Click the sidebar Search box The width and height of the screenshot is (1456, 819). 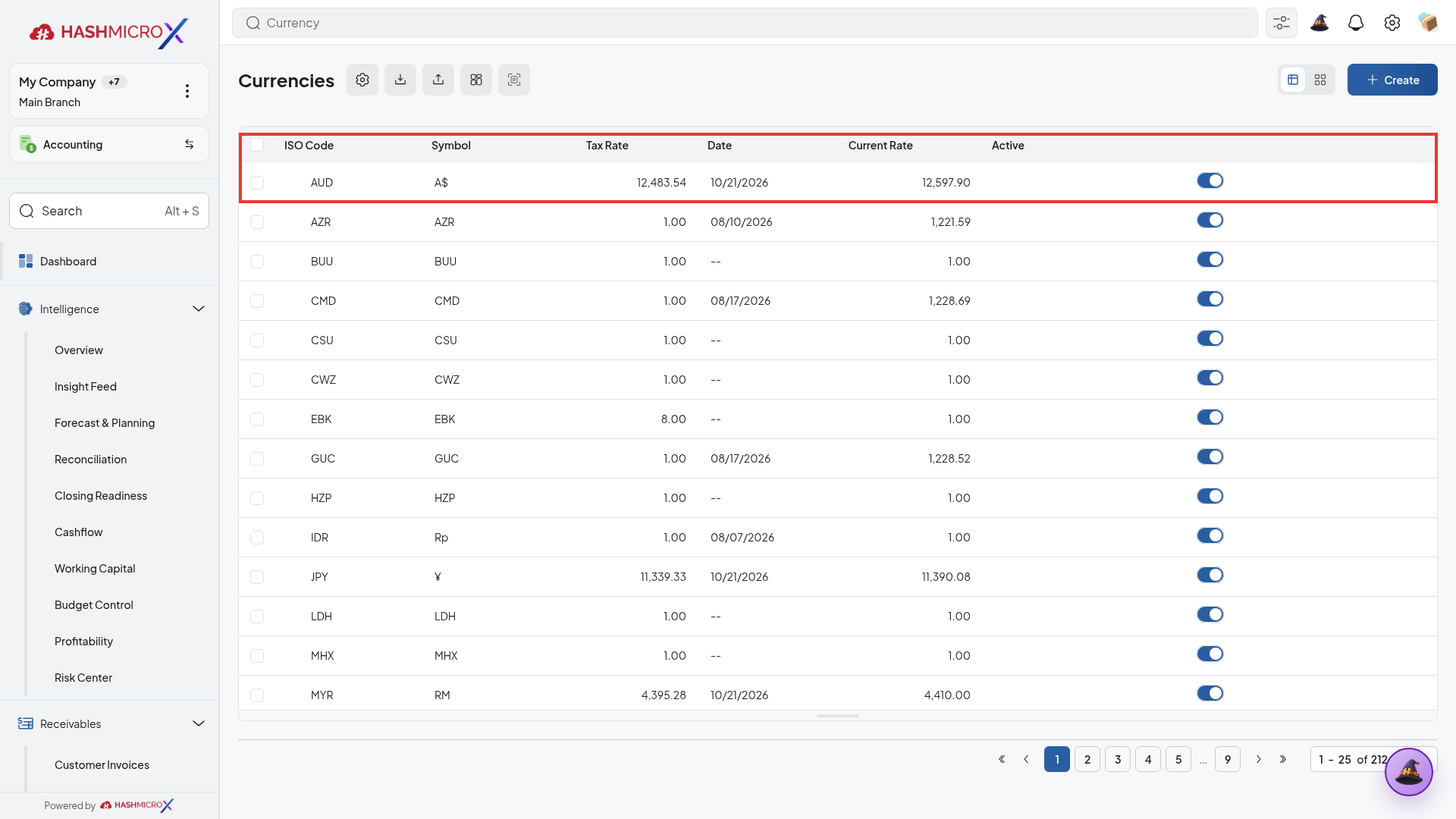pyautogui.click(x=109, y=211)
